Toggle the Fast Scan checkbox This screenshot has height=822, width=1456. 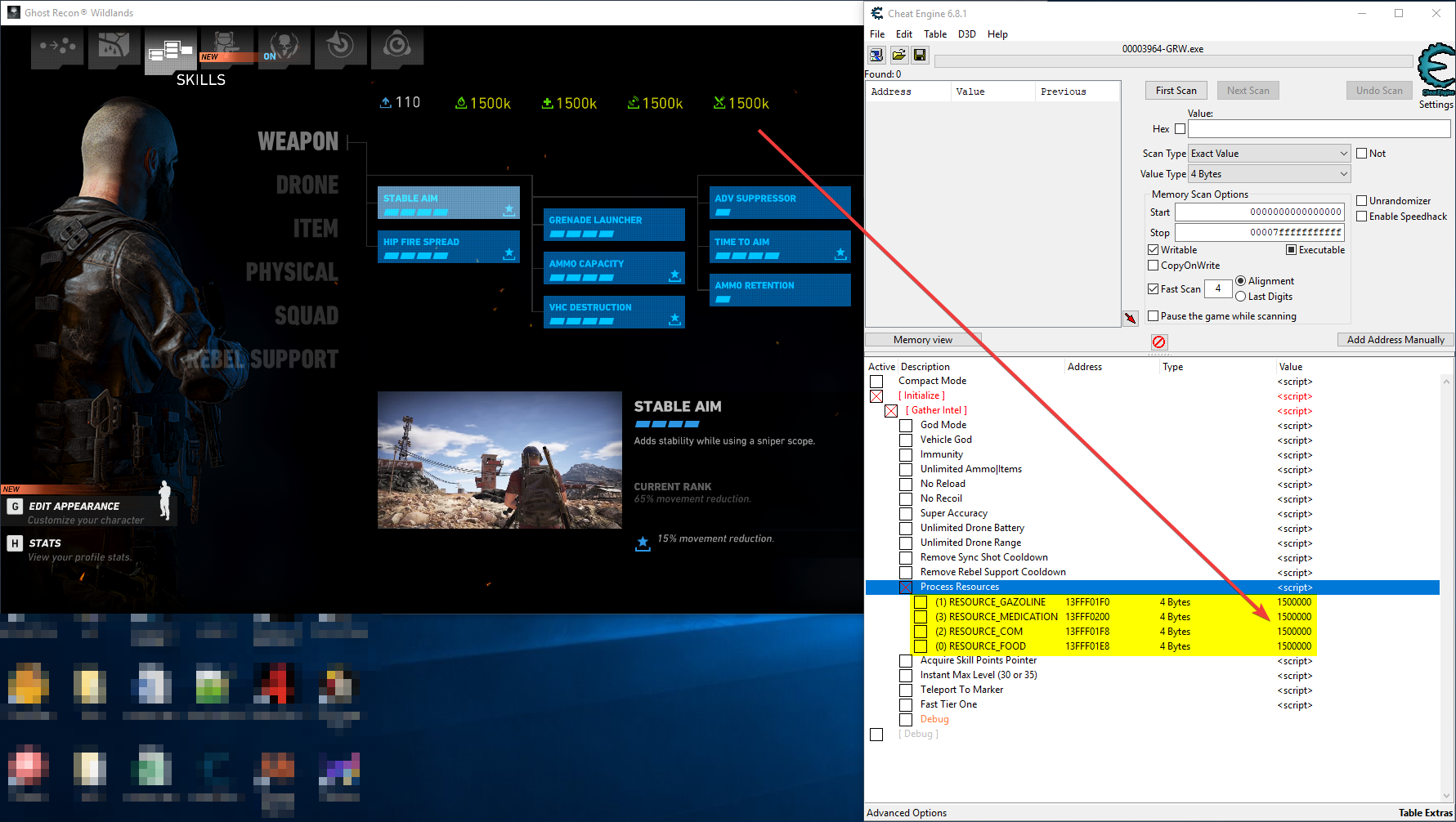coord(1154,289)
